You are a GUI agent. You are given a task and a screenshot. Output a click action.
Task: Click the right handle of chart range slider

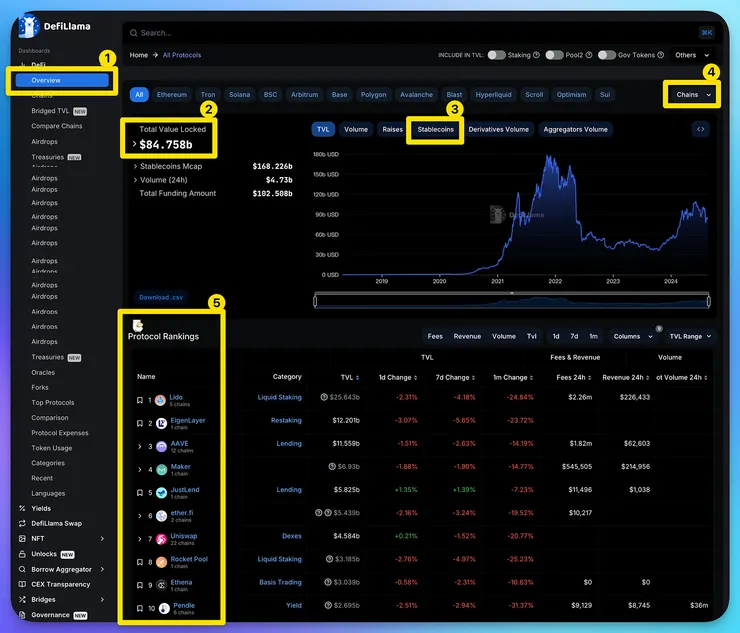709,301
